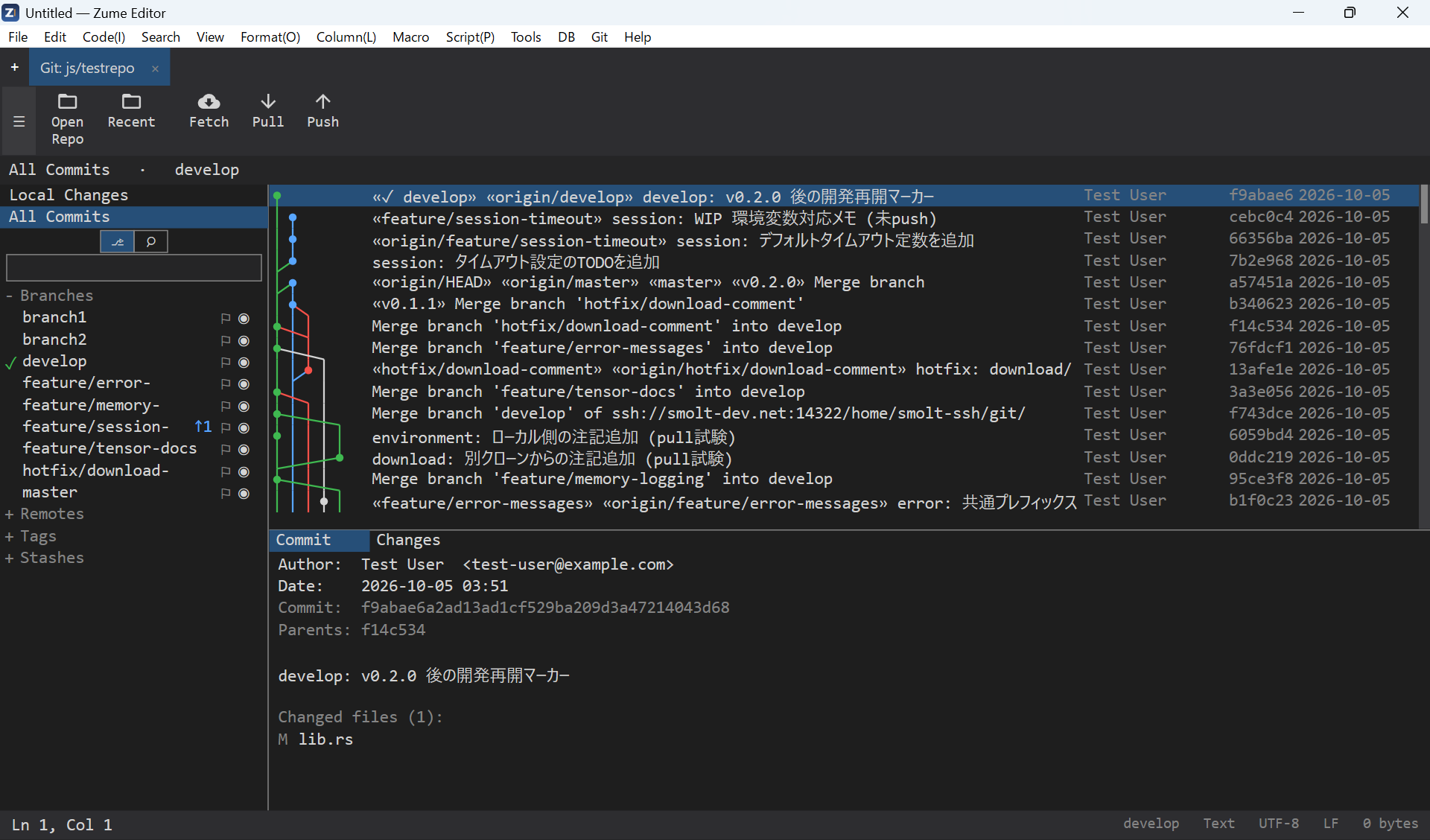Viewport: 1430px width, 840px height.
Task: Click LF line ending in status bar
Action: (1330, 824)
